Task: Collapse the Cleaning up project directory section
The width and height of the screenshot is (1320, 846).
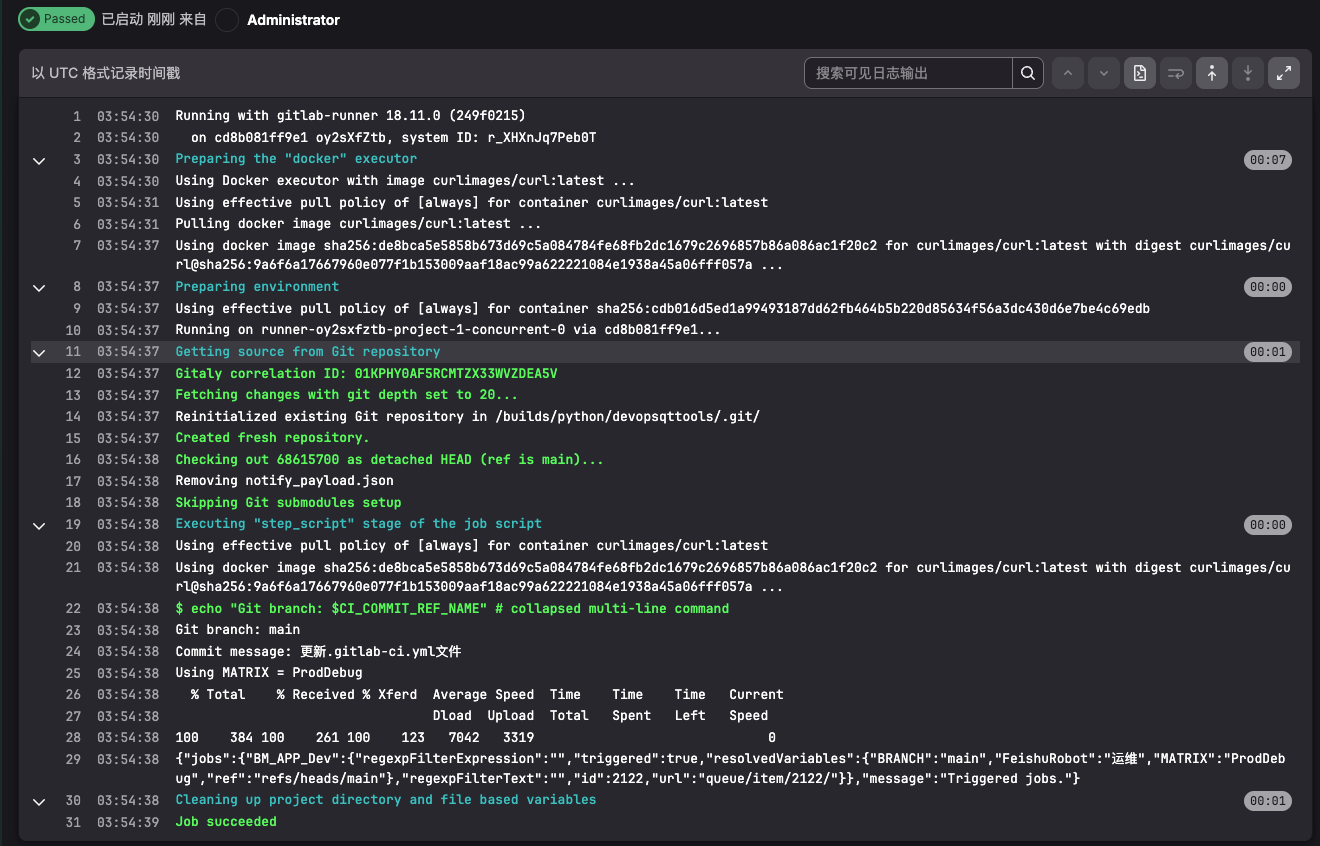Action: tap(39, 801)
